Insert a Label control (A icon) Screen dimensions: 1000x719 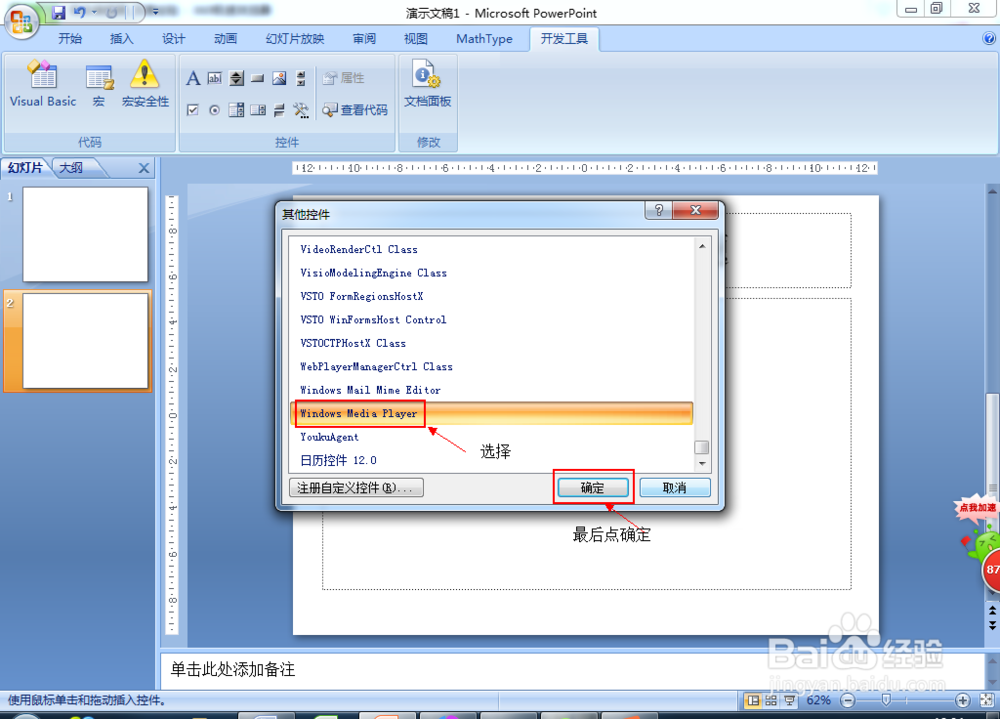193,78
